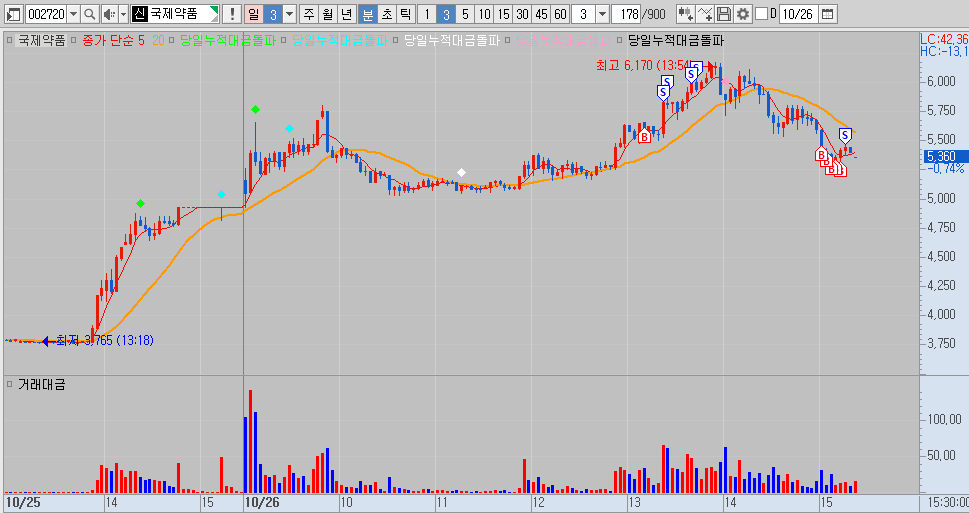
Task: Click the 신 badge beside stock name
Action: pos(140,14)
